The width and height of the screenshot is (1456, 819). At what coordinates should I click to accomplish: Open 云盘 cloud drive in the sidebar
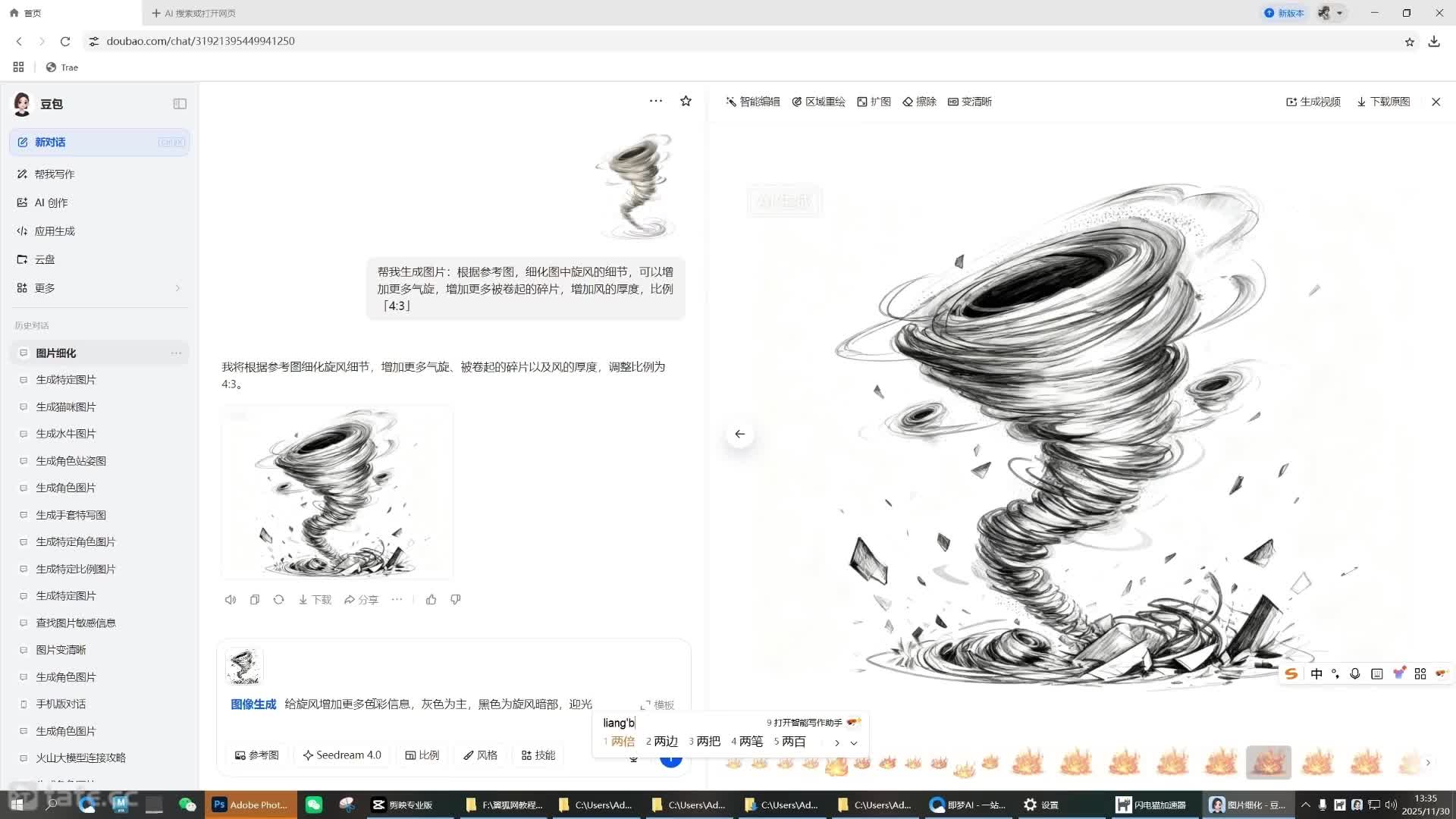44,259
